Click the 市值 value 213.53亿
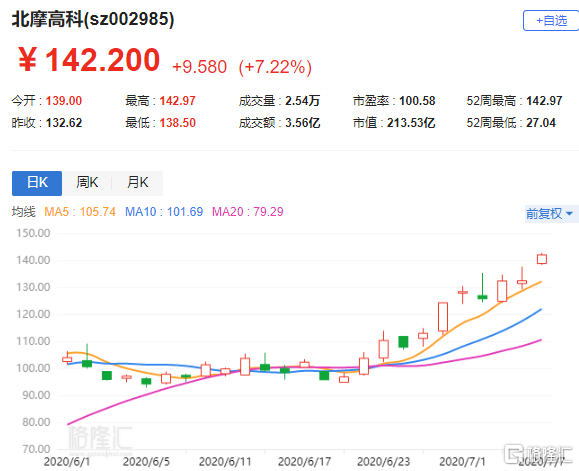The height and width of the screenshot is (471, 579). (411, 123)
